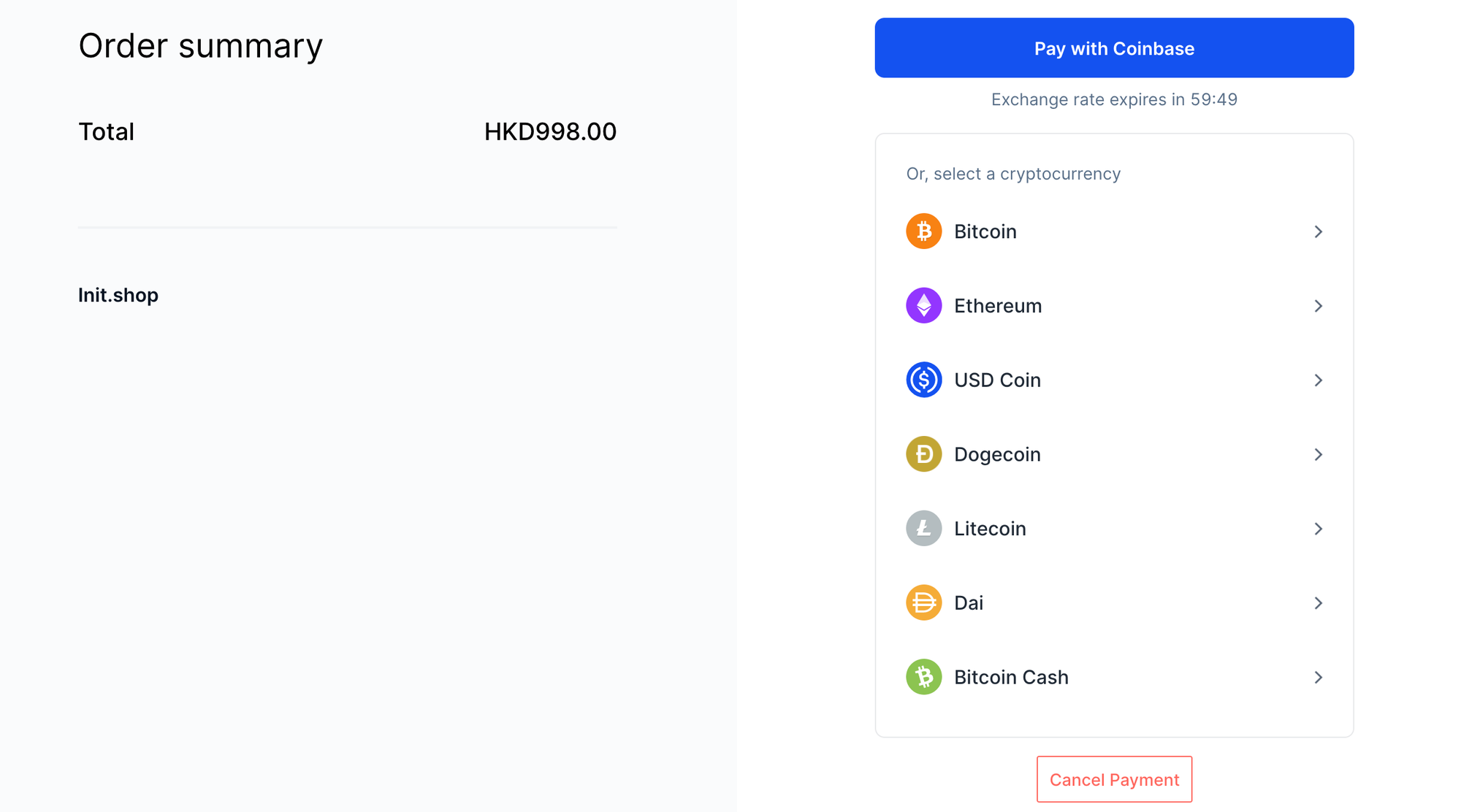Click the purple Ethereum diamond icon

point(923,306)
